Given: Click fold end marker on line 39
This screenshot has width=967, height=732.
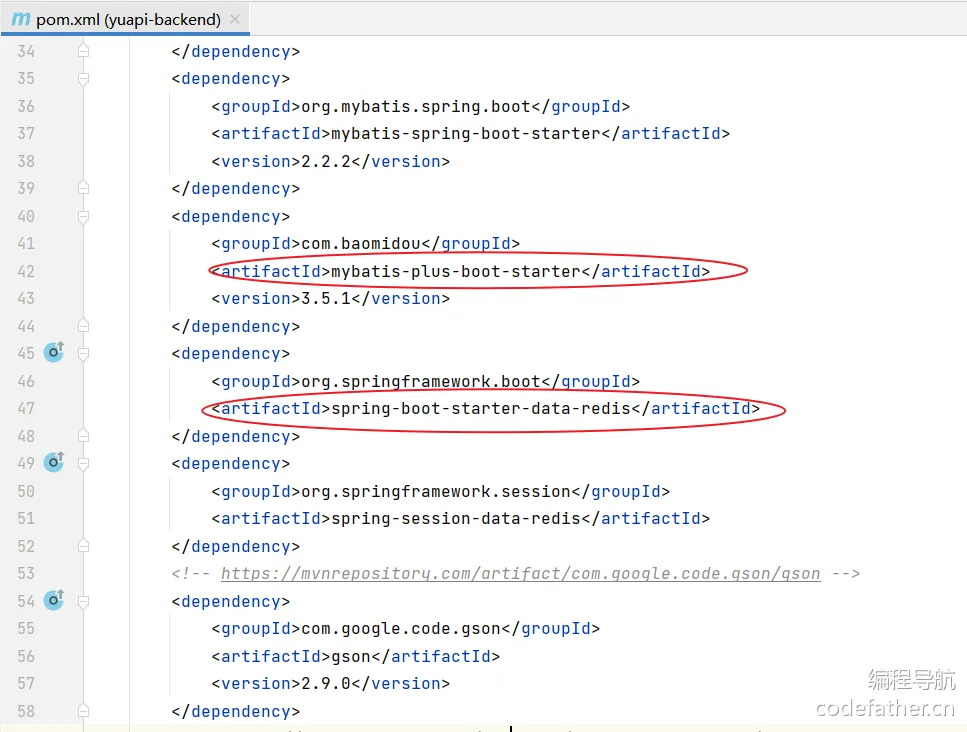Looking at the screenshot, I should 84,187.
